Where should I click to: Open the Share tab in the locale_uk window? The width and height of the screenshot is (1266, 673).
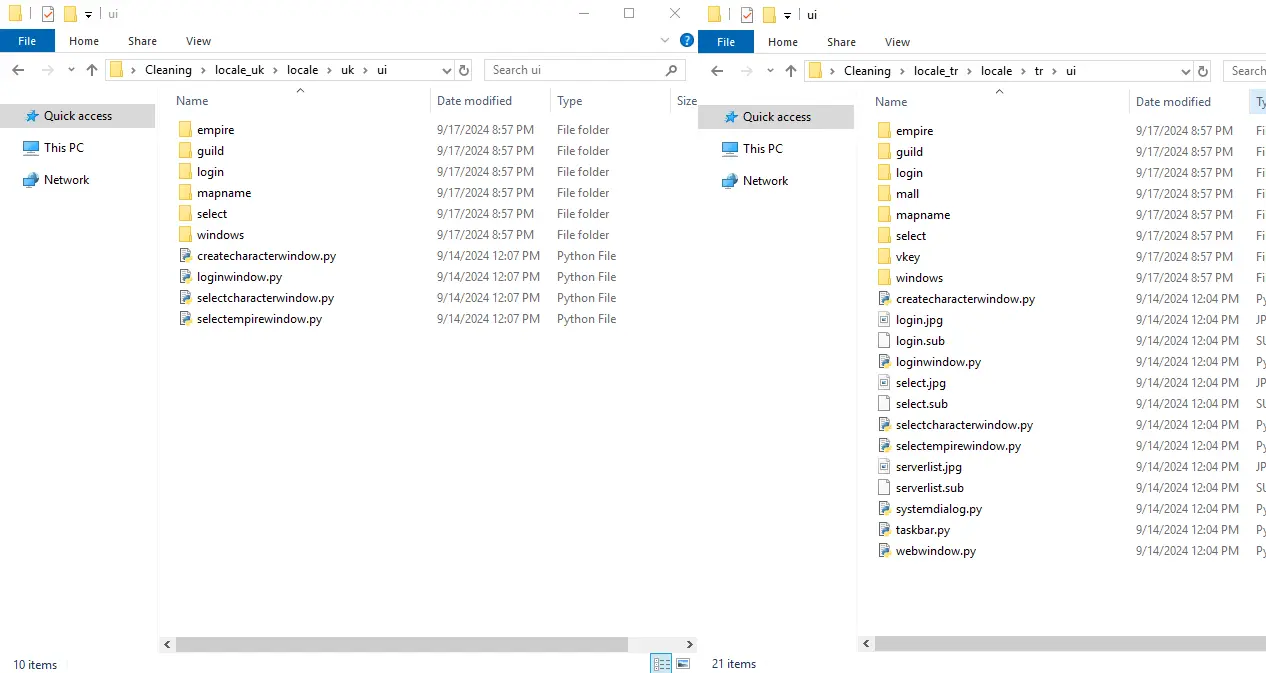[142, 41]
